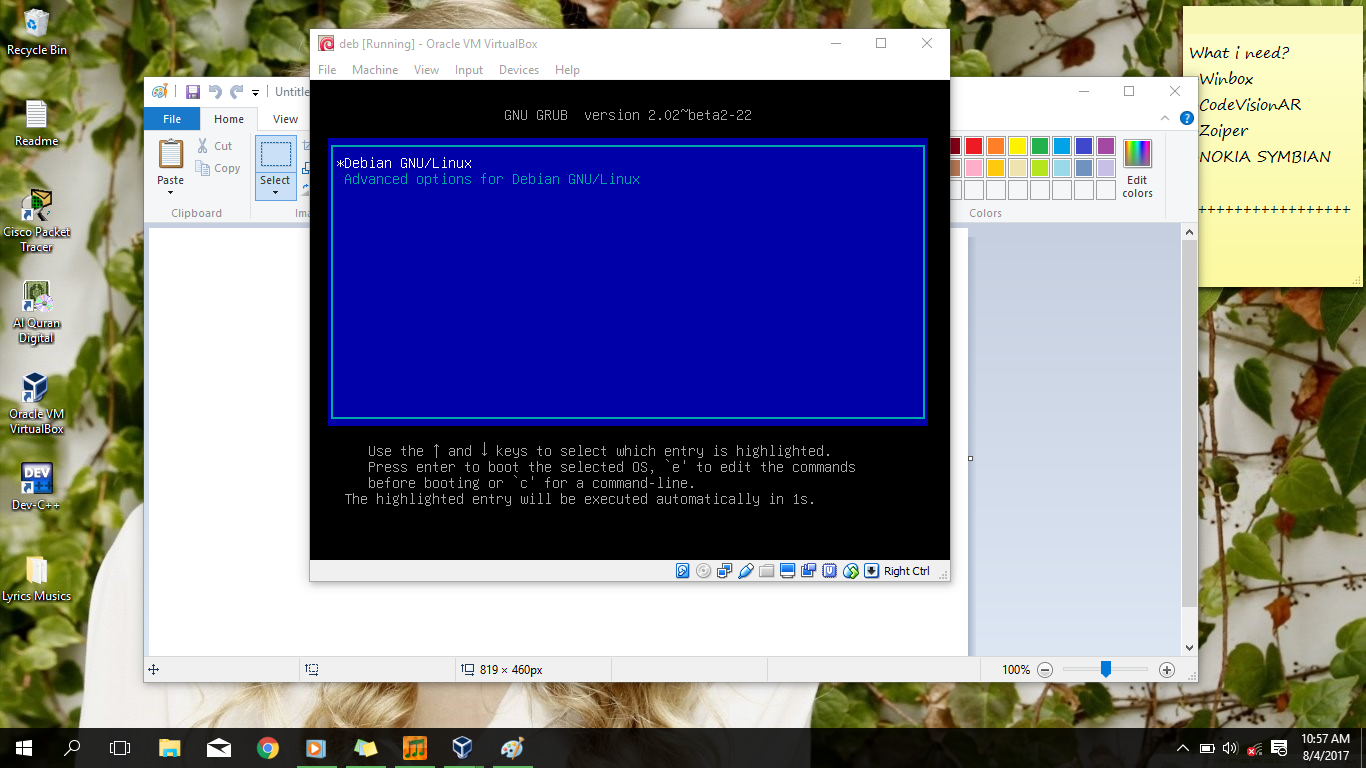Click the optical disc indicator in VirtualBox

pyautogui.click(x=703, y=571)
